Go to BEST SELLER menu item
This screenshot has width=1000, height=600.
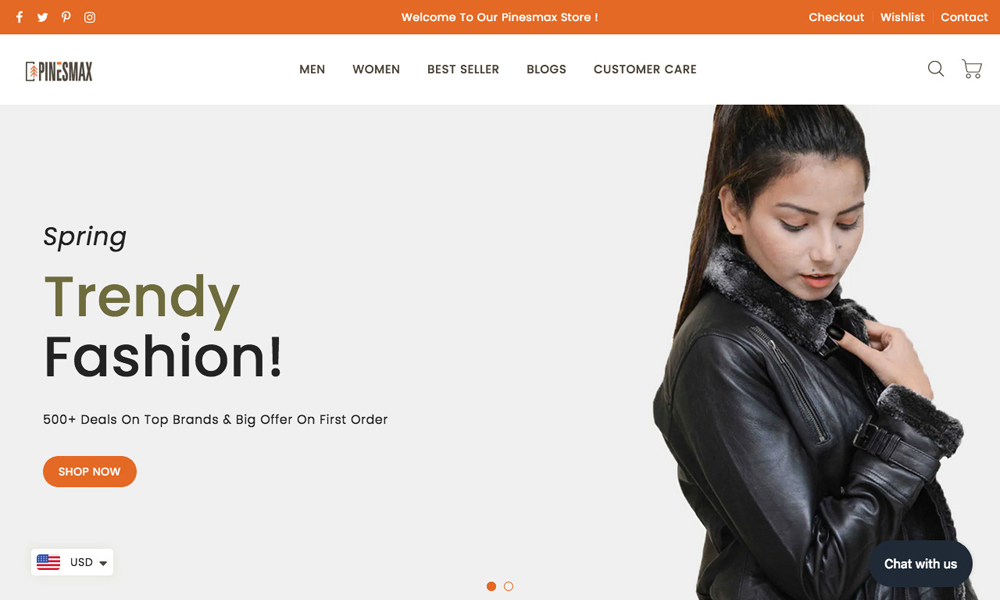tap(463, 70)
